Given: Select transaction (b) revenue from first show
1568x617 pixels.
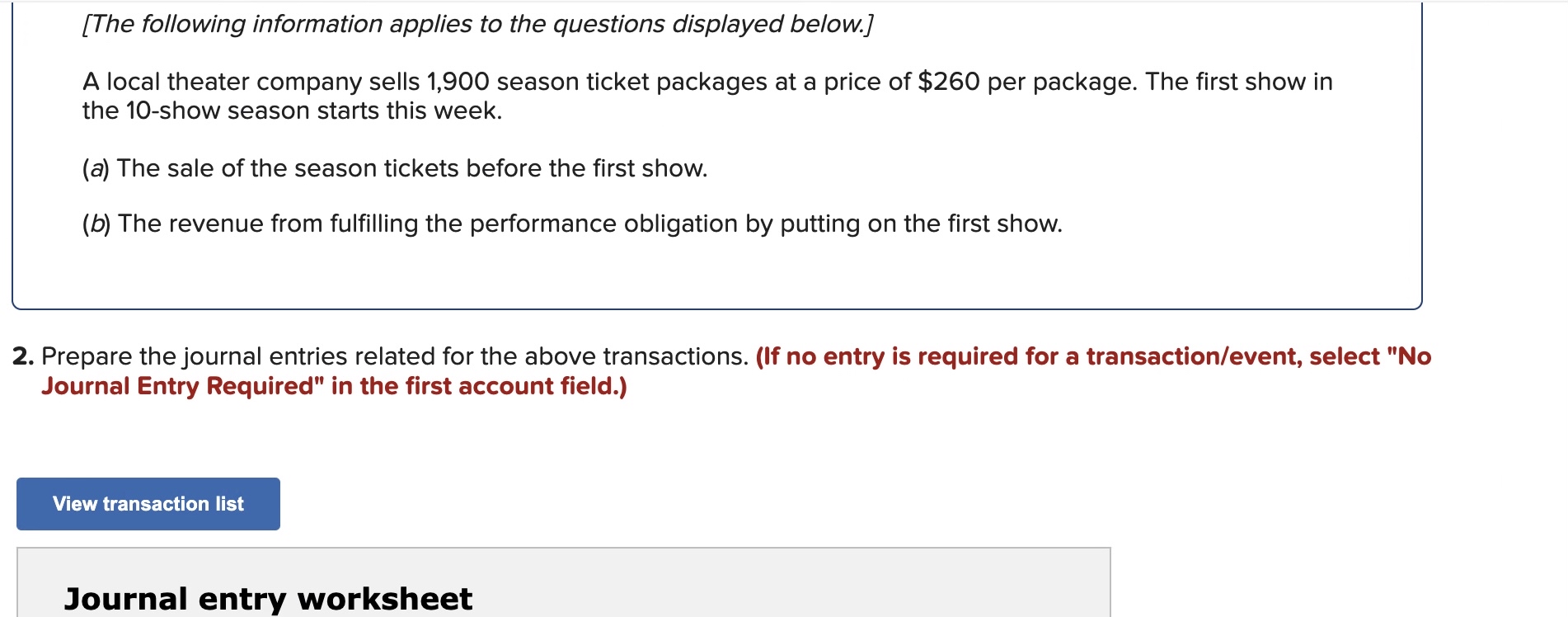Looking at the screenshot, I should coord(572,224).
